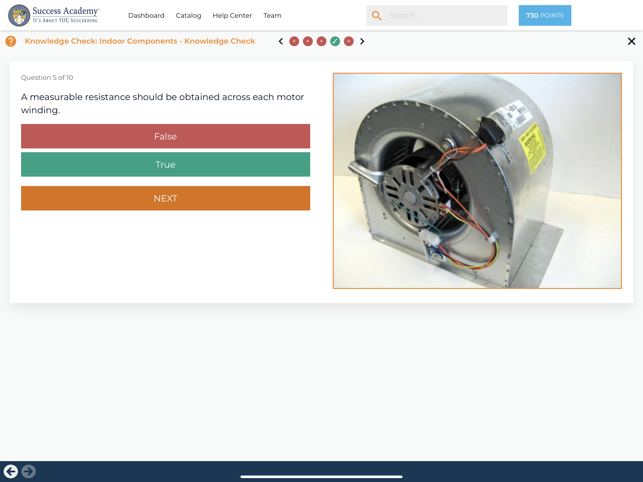
Task: Go to the Dashboard menu item
Action: [146, 16]
